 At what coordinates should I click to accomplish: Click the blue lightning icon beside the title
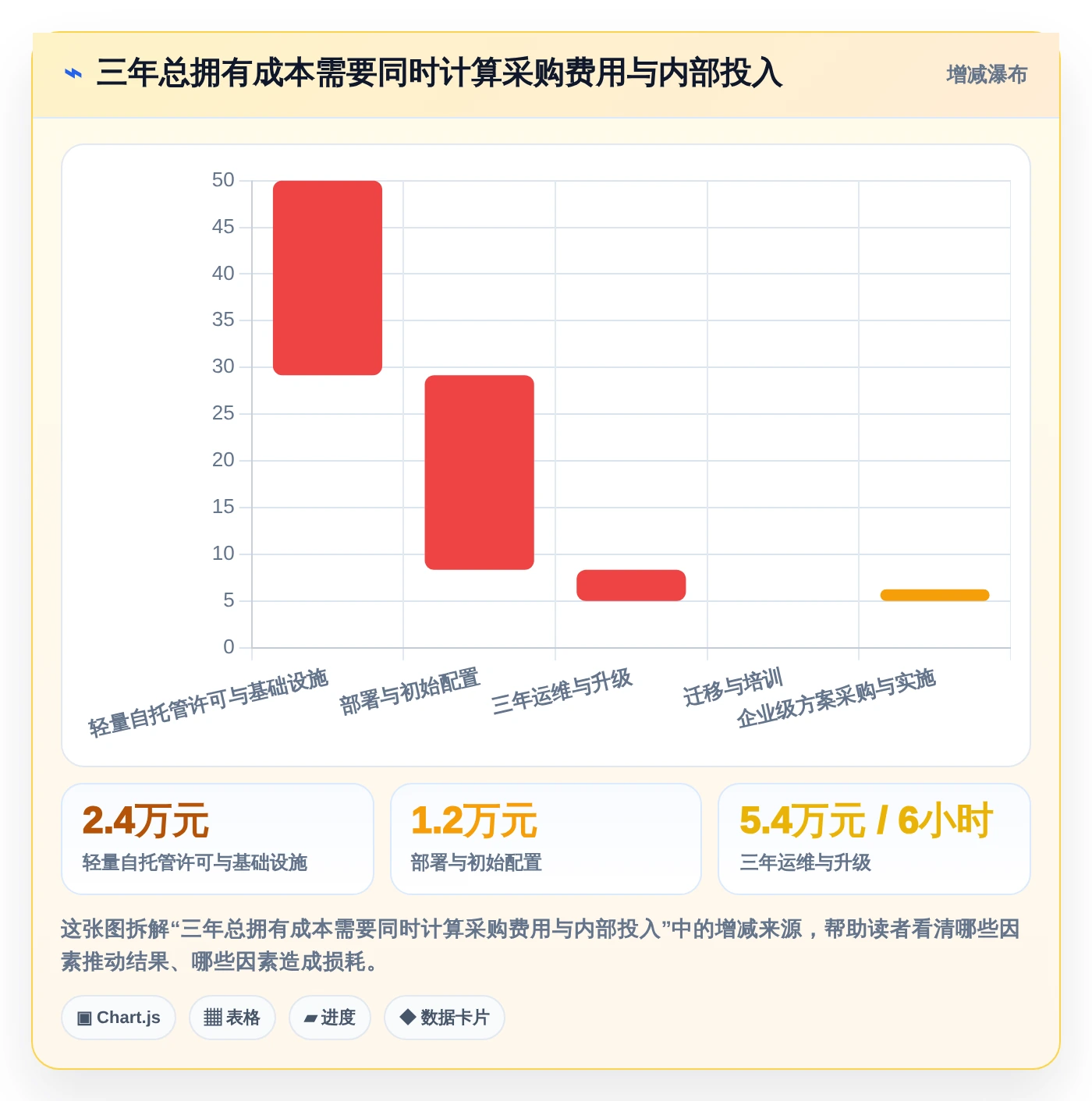[x=73, y=73]
